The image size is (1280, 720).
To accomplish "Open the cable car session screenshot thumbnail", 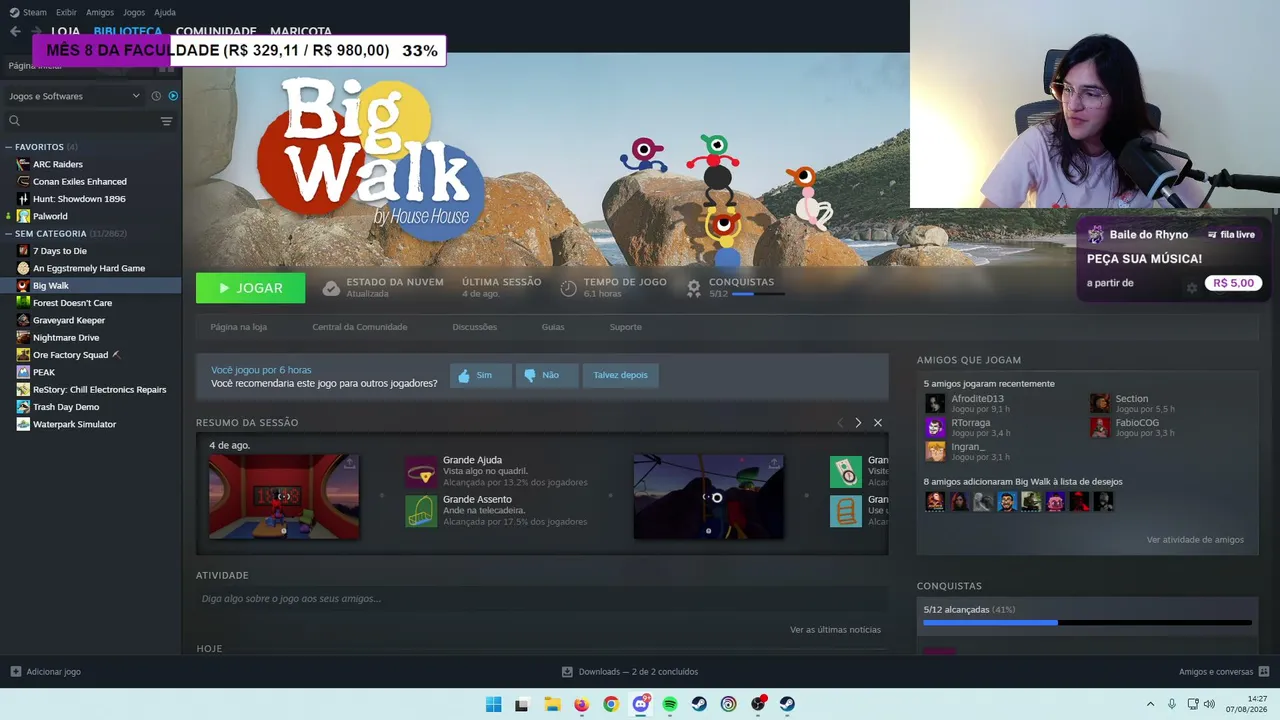I will point(709,497).
